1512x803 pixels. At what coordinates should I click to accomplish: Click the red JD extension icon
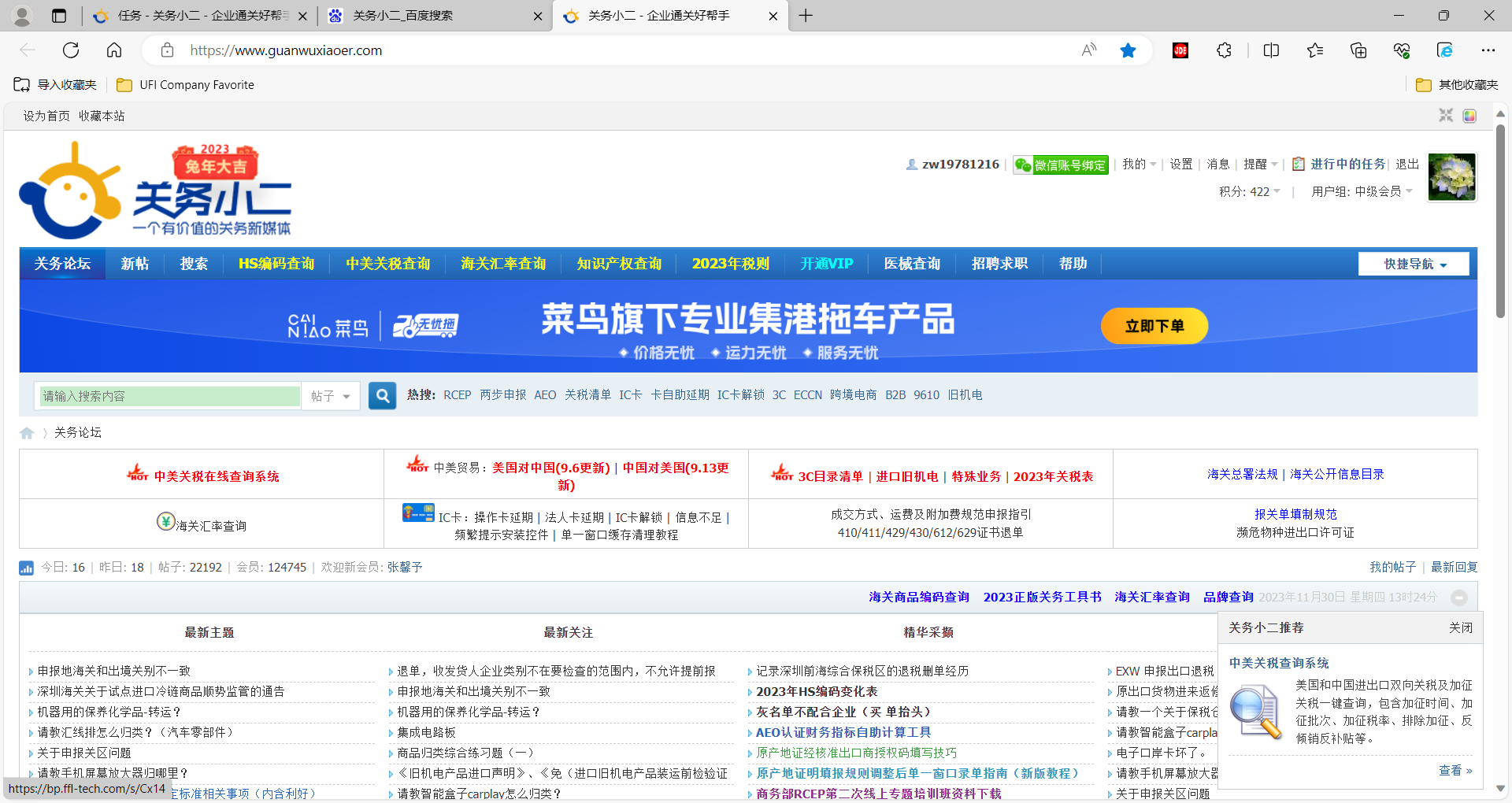pyautogui.click(x=1180, y=50)
